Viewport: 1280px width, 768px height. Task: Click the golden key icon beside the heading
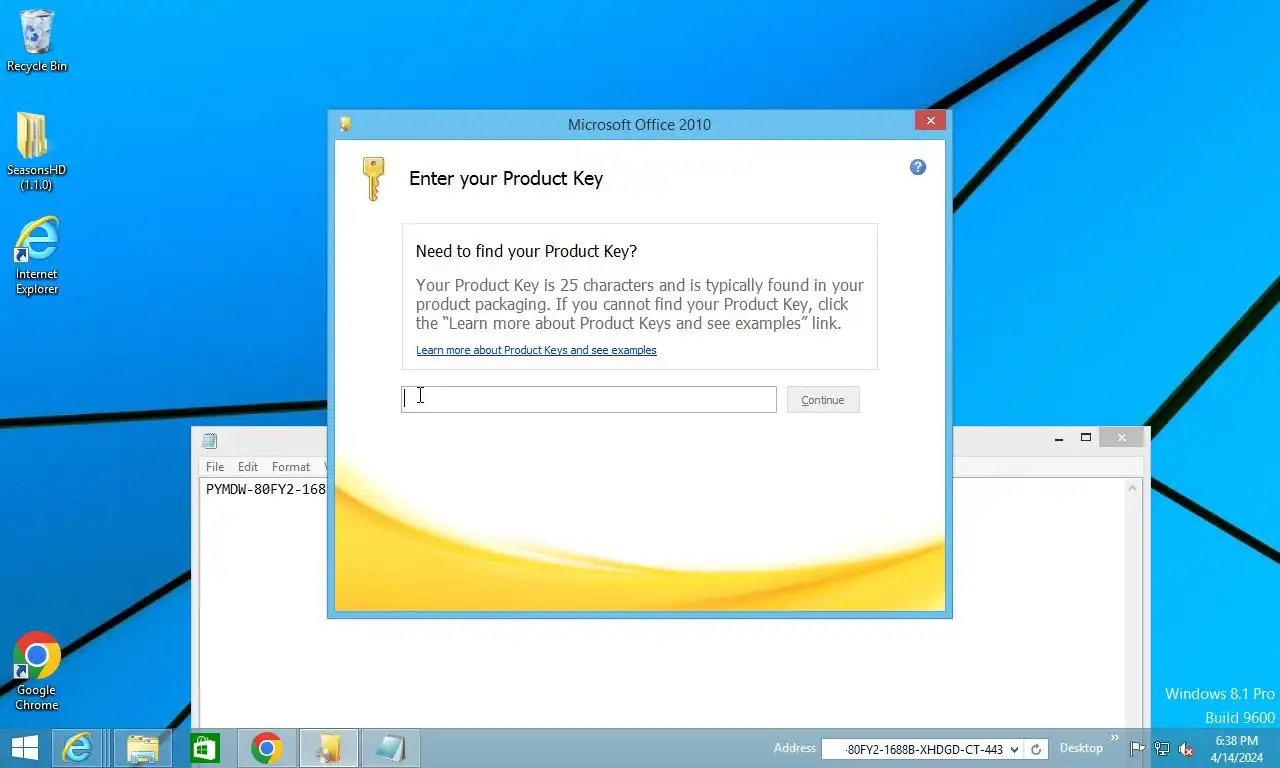click(x=373, y=178)
